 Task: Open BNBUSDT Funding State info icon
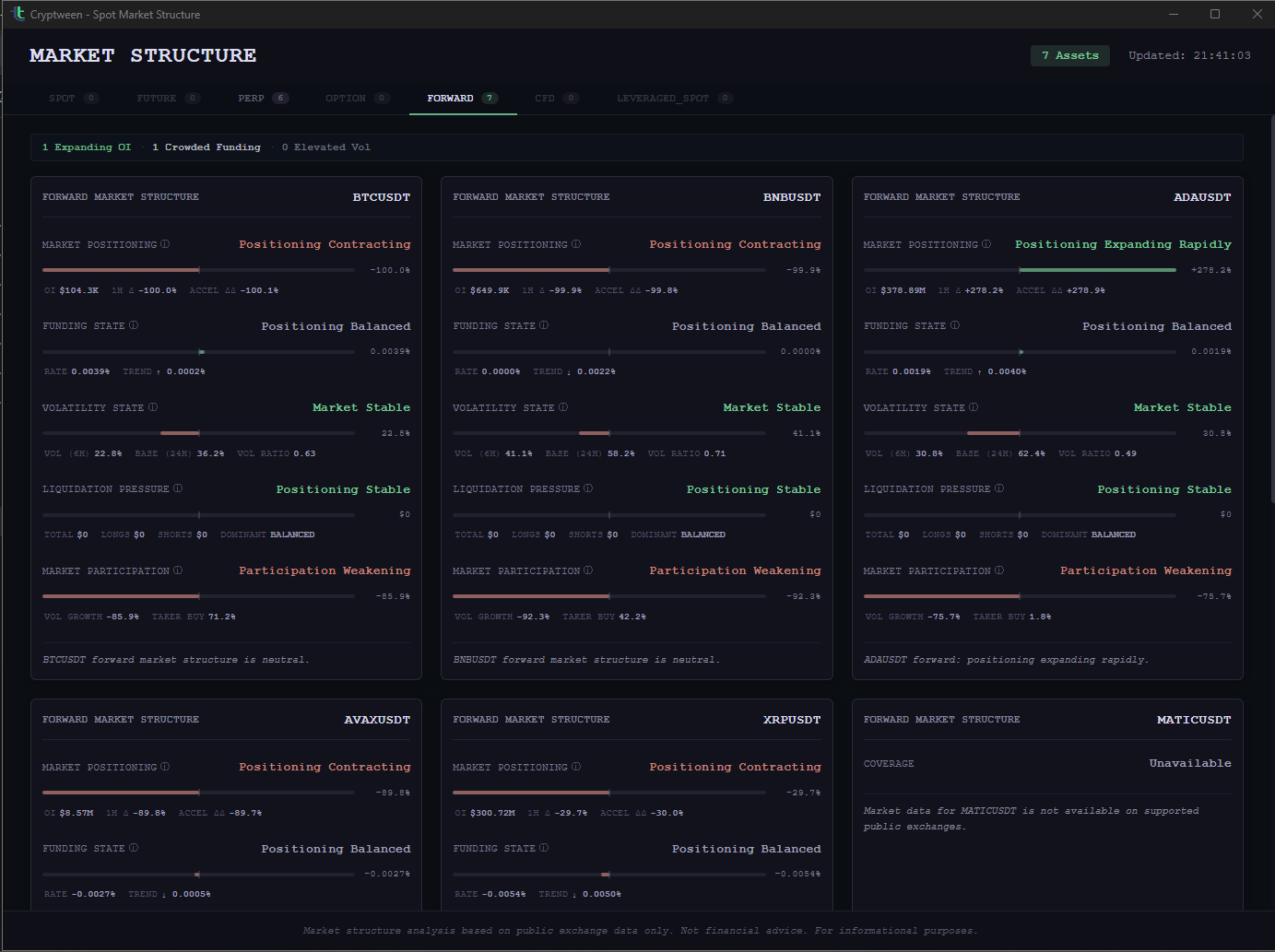[x=544, y=325]
